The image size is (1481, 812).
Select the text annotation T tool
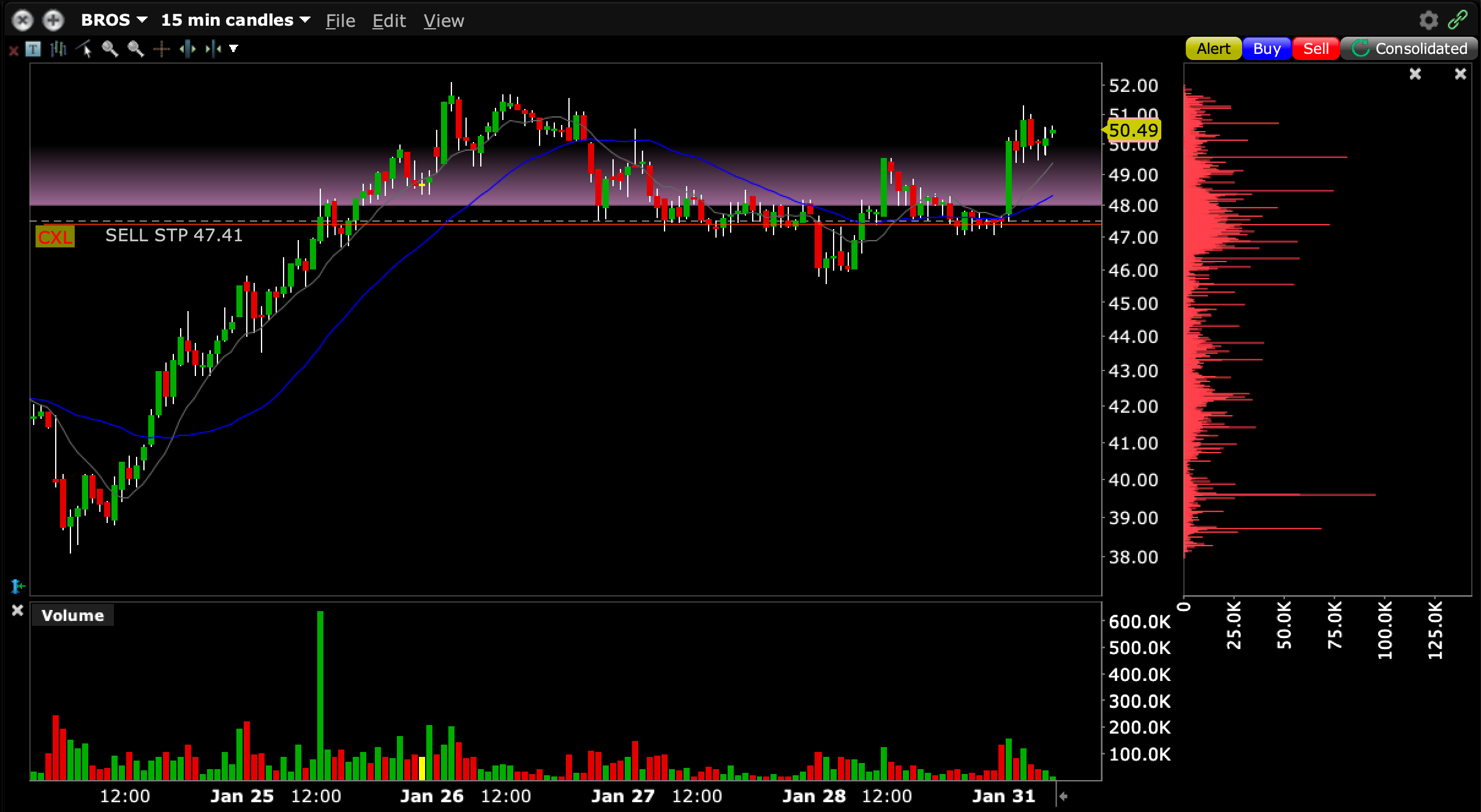tap(33, 49)
